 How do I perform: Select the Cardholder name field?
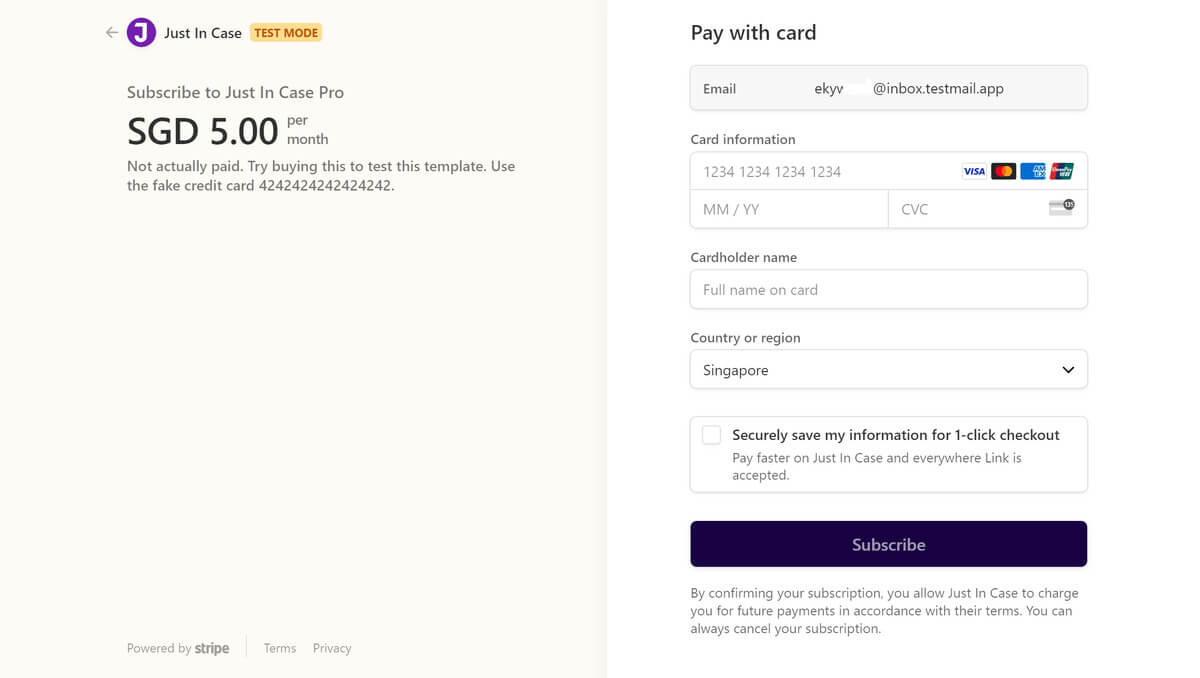(x=888, y=290)
